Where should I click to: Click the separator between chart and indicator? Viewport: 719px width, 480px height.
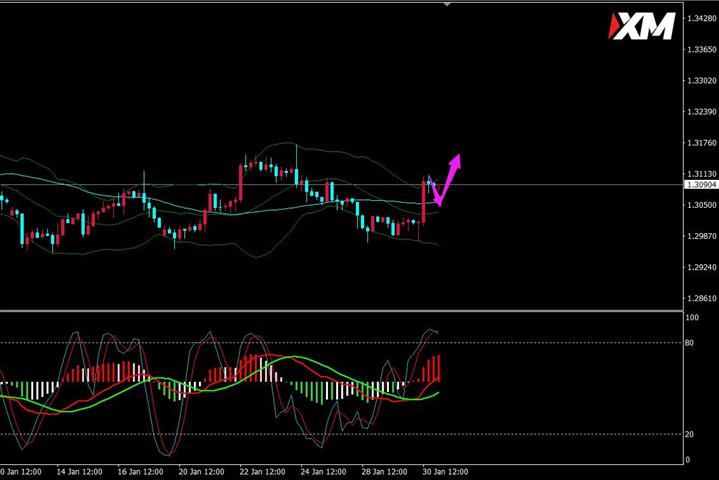[342, 311]
